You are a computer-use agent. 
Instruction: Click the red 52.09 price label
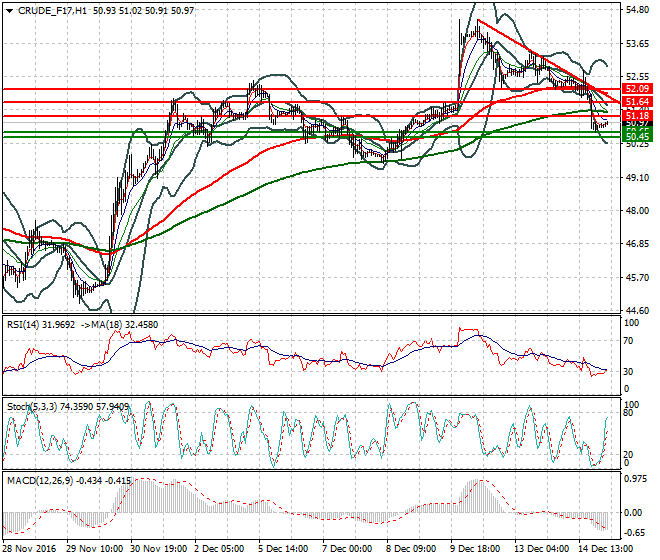point(638,89)
